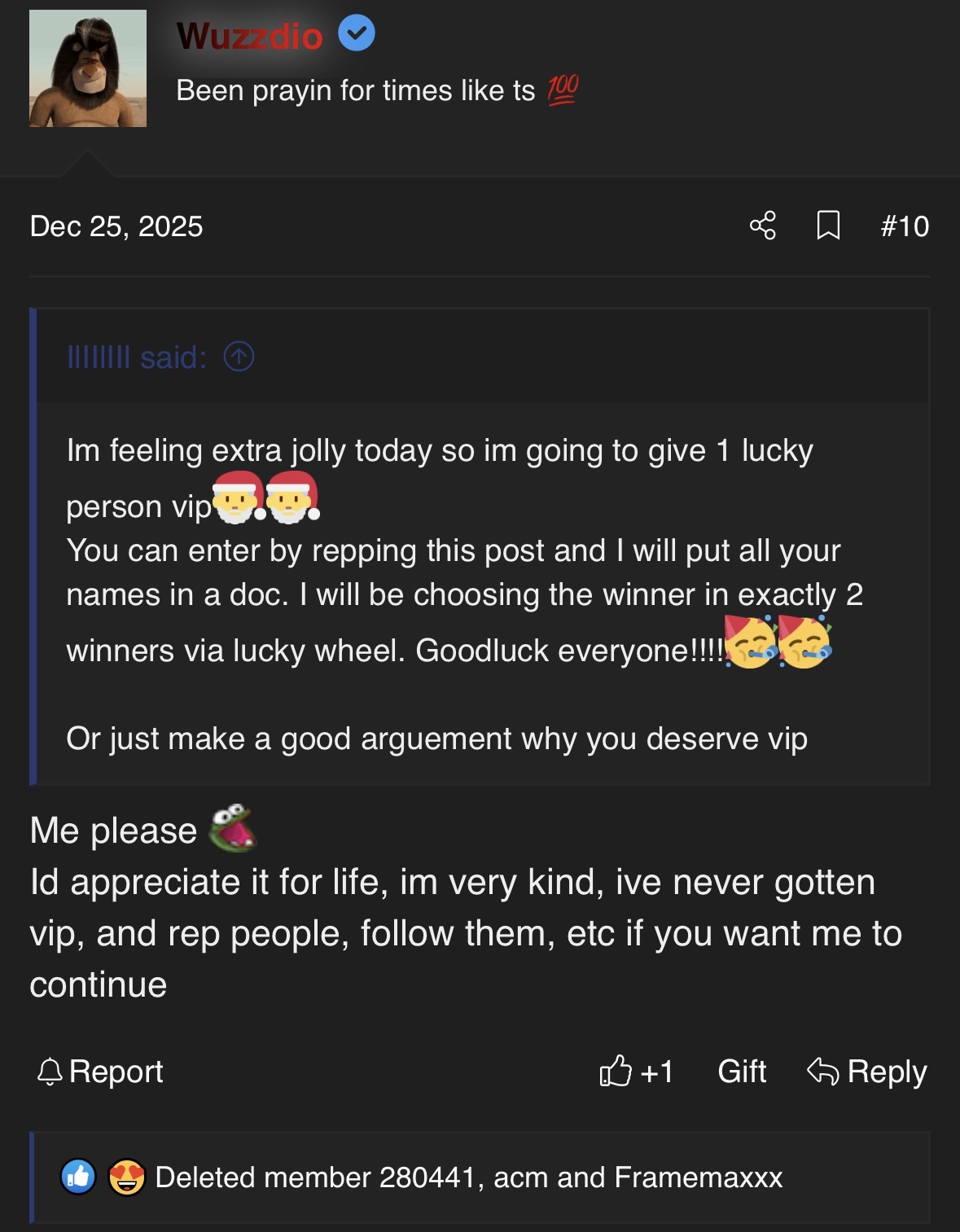The image size is (960, 1232).
Task: Bookmark this post
Action: click(x=828, y=226)
